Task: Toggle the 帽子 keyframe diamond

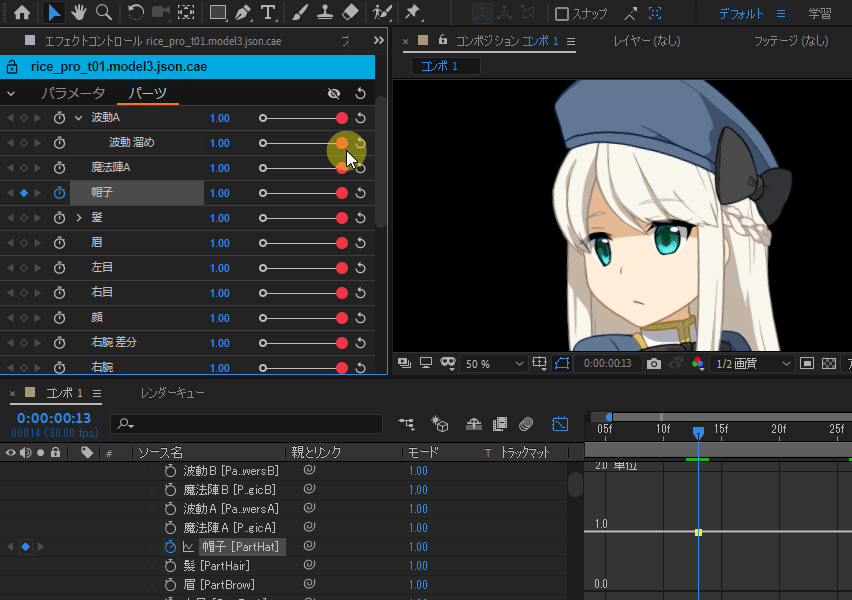Action: (25, 193)
